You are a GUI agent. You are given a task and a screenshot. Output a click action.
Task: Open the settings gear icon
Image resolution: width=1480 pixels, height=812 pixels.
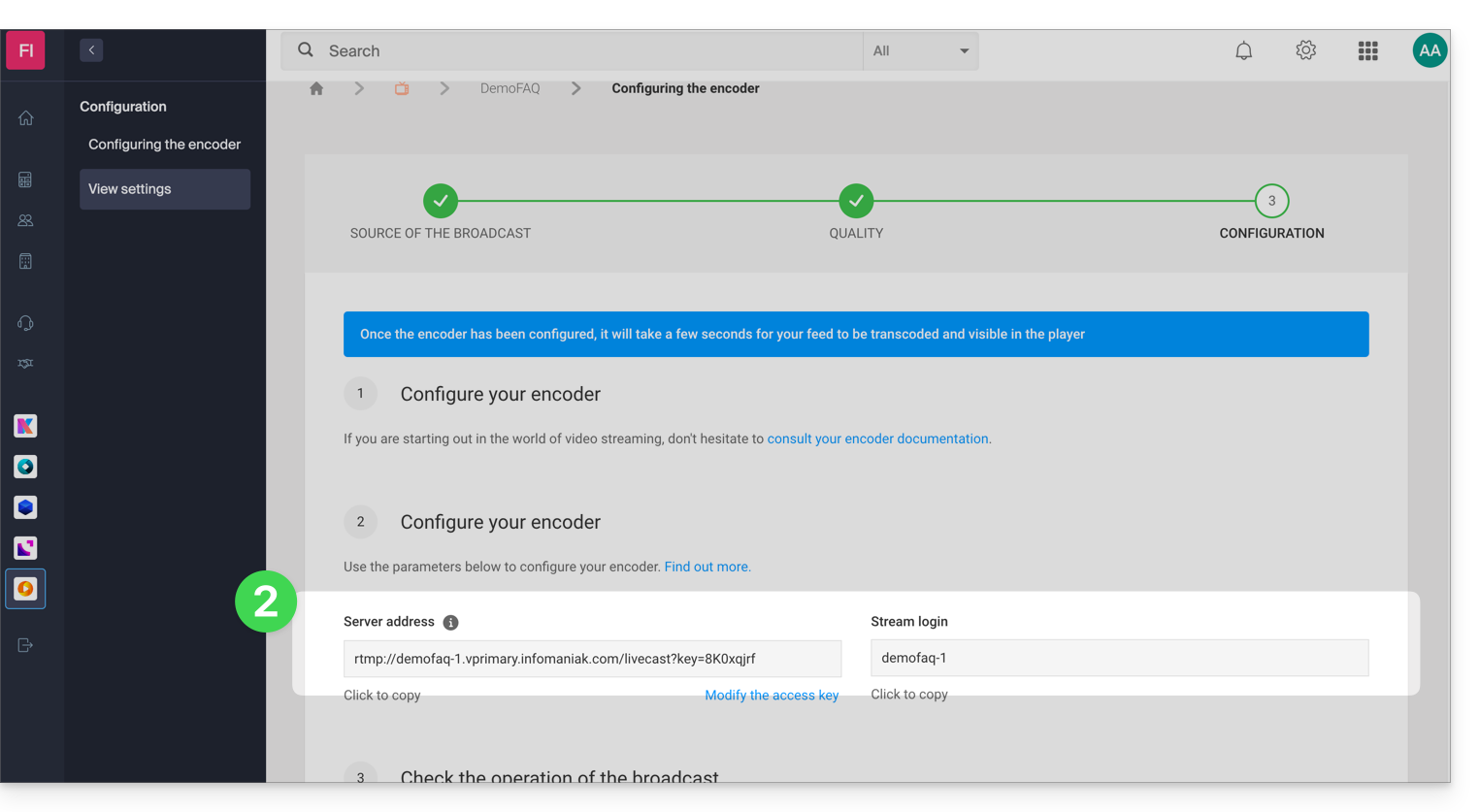[x=1305, y=50]
